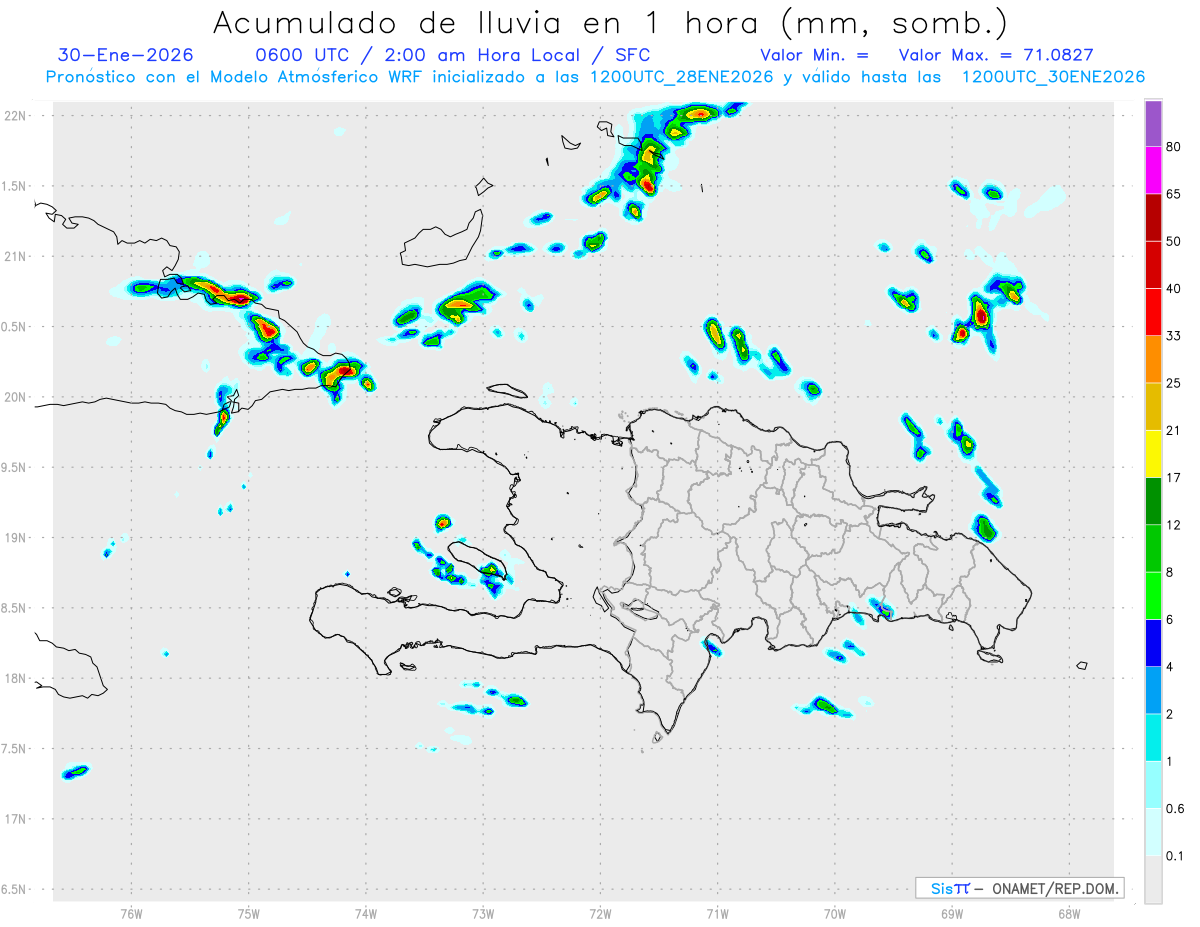Click the legend value "40"
1200x927 pixels.
click(1174, 289)
